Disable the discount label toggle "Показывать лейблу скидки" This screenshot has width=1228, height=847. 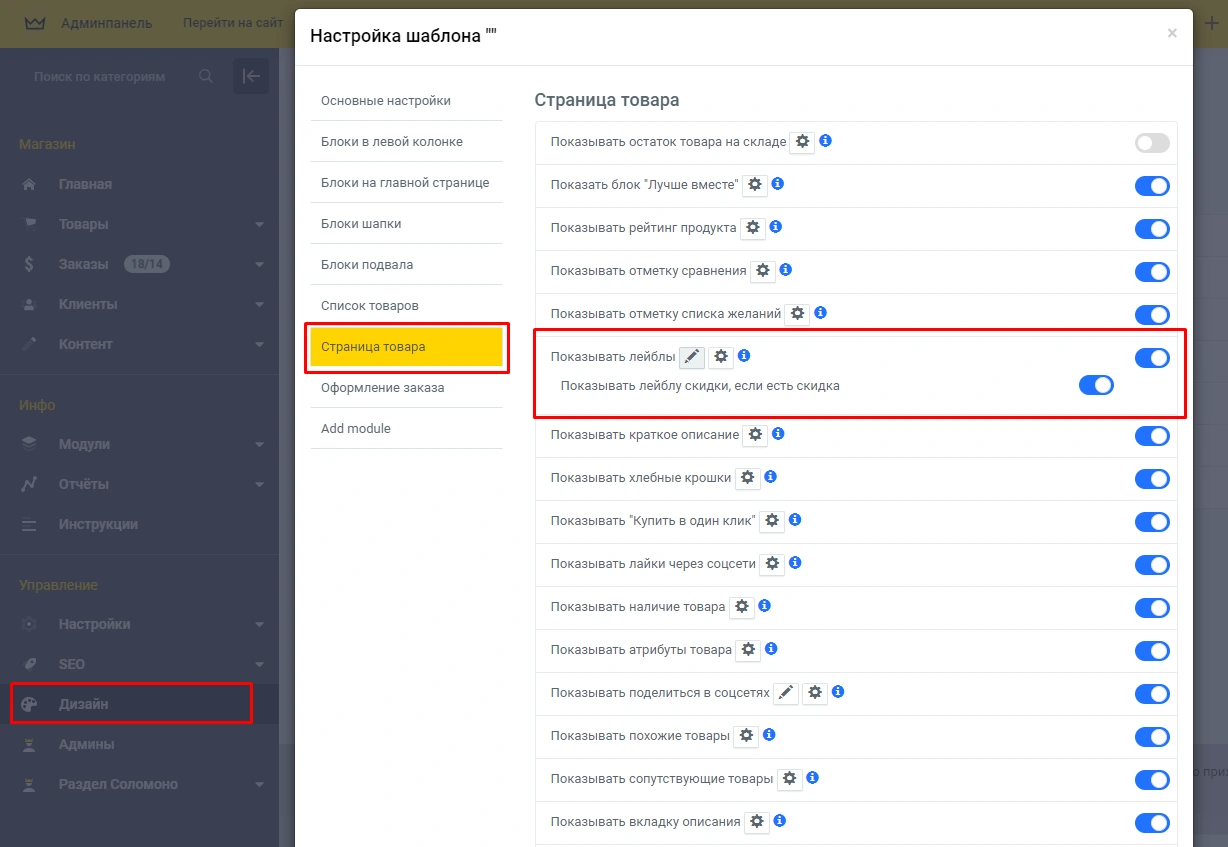tap(1096, 386)
